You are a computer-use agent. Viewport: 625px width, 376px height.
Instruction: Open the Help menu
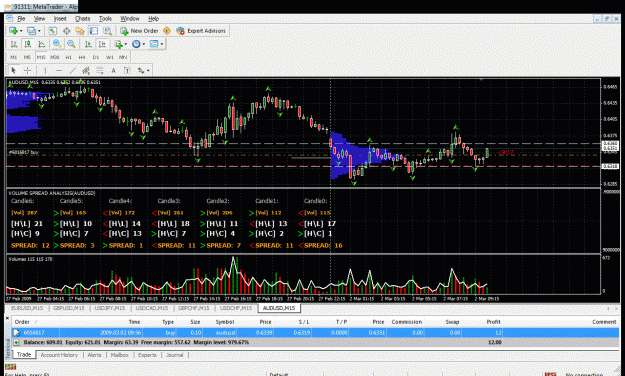153,19
